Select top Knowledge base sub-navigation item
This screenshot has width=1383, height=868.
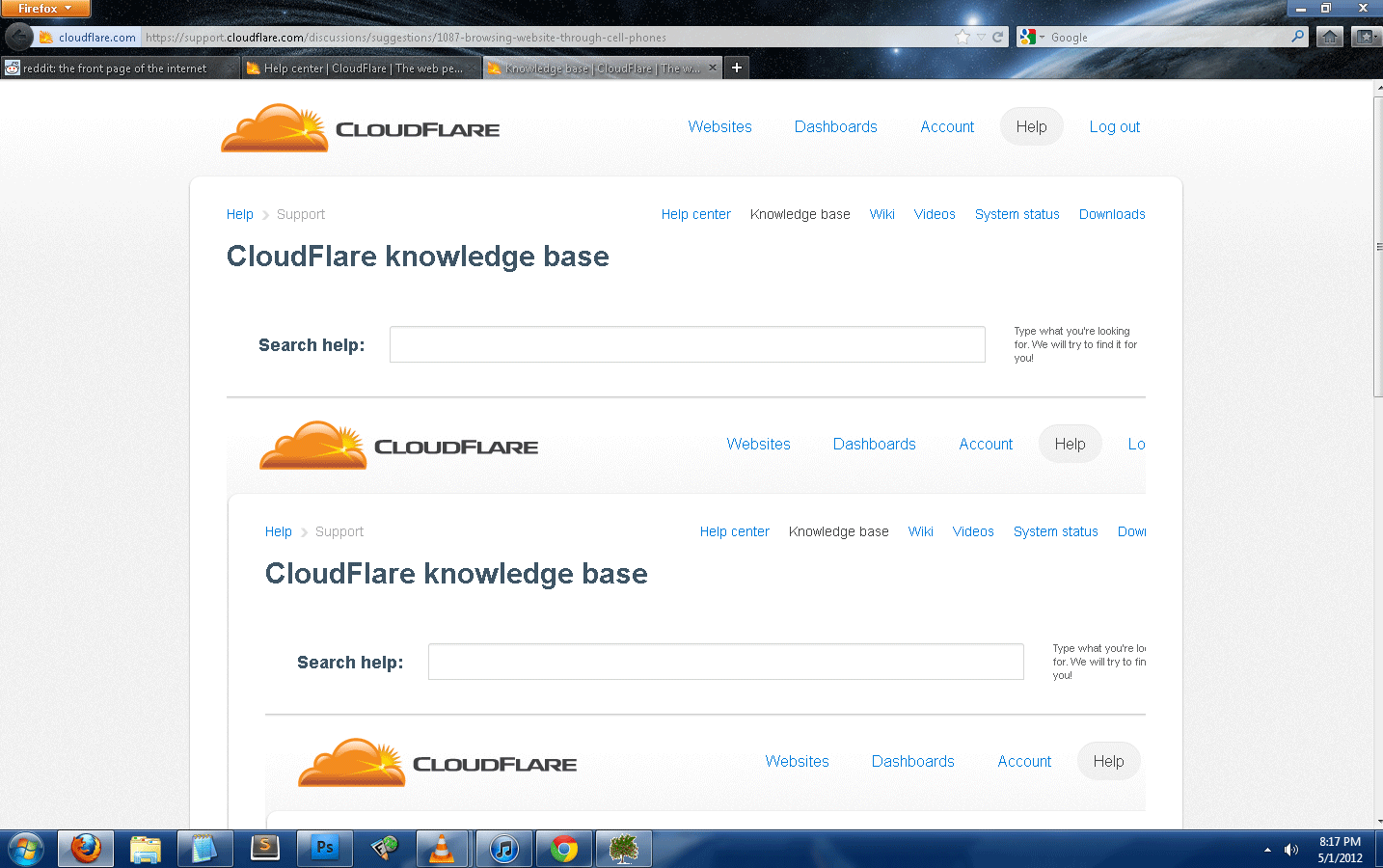click(800, 214)
